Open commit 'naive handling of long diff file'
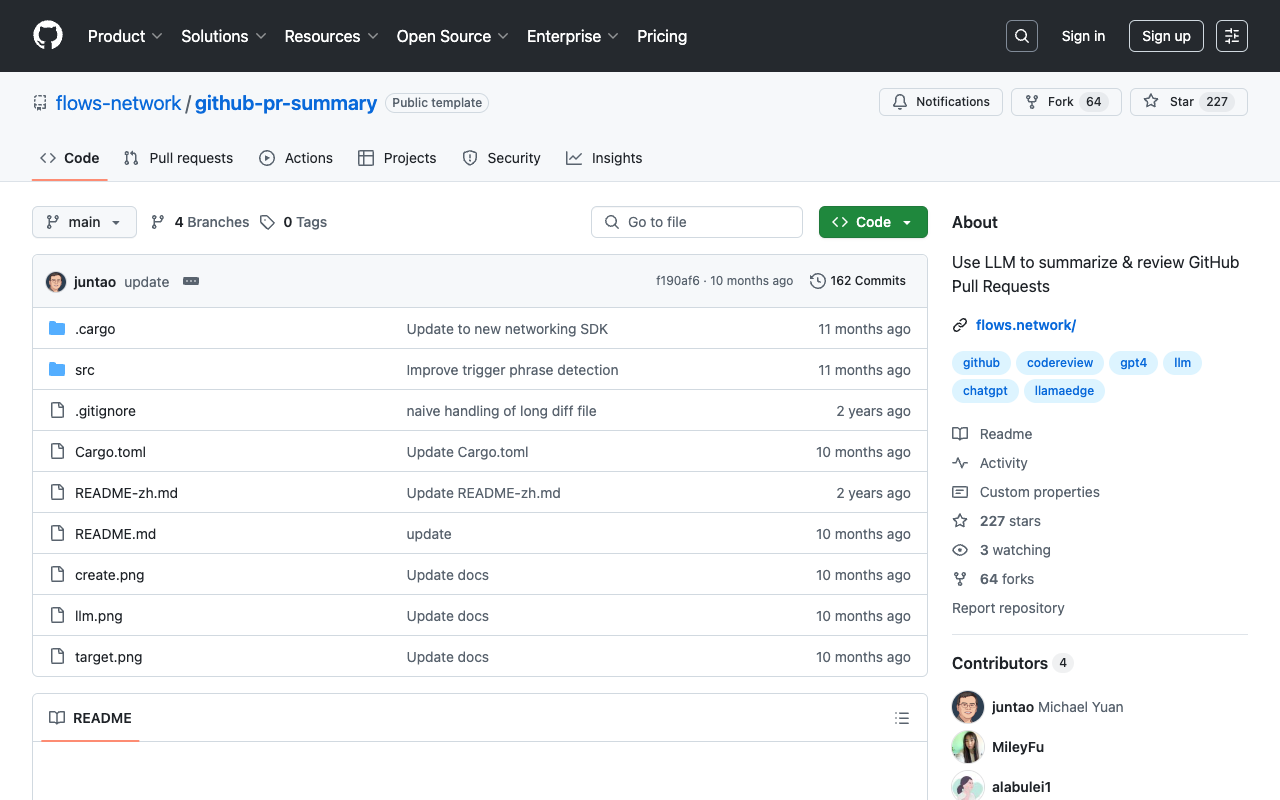Viewport: 1280px width, 800px height. (x=502, y=411)
